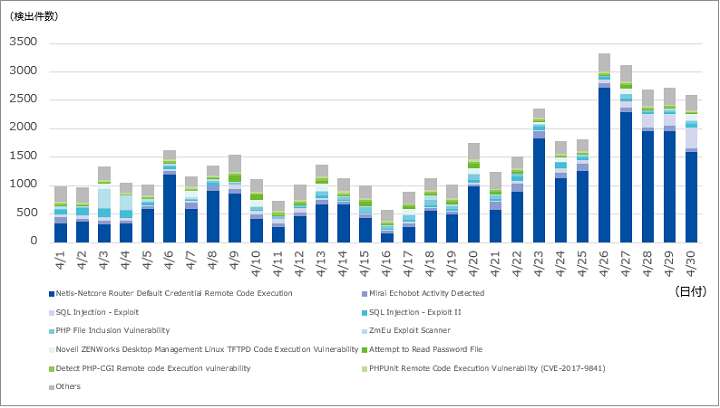Click the 4/22 date axis label
The width and height of the screenshot is (720, 408).
[x=517, y=264]
